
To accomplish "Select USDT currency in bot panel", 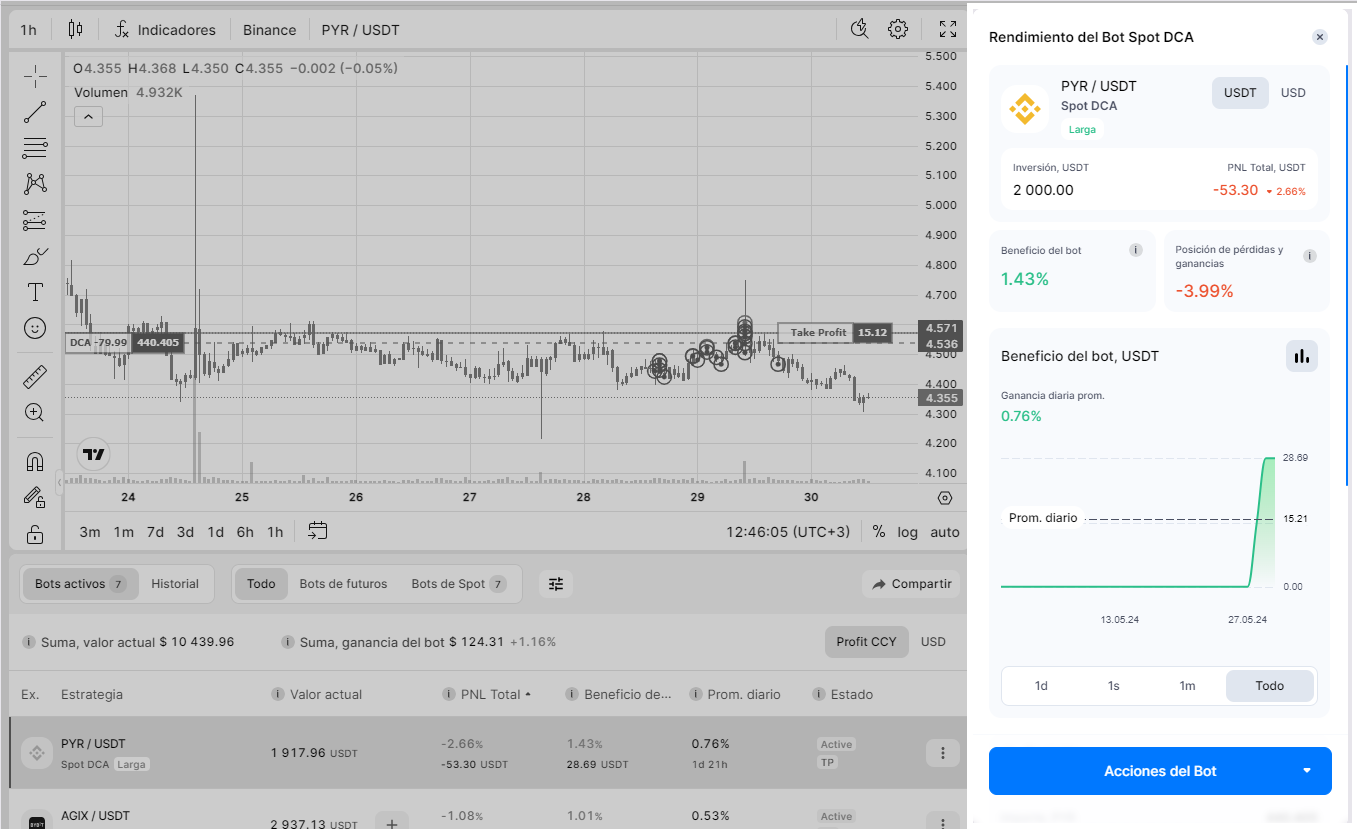I will pos(1240,93).
